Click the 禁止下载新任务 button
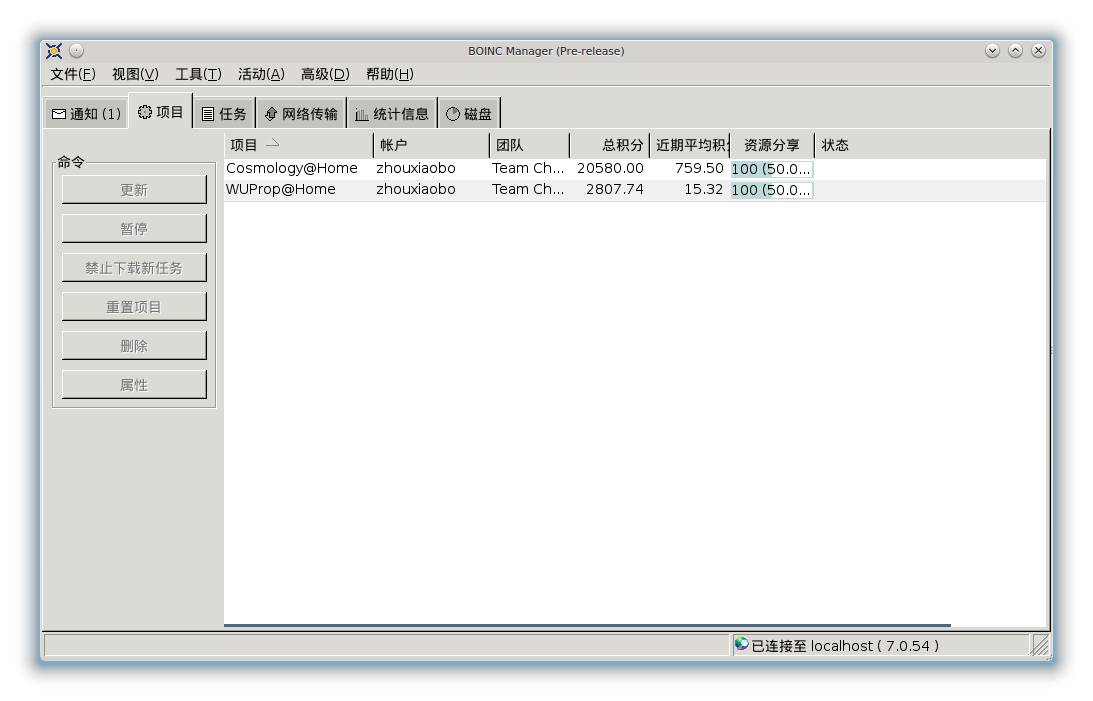Screen dimensions: 1093x701 pyautogui.click(x=134, y=268)
